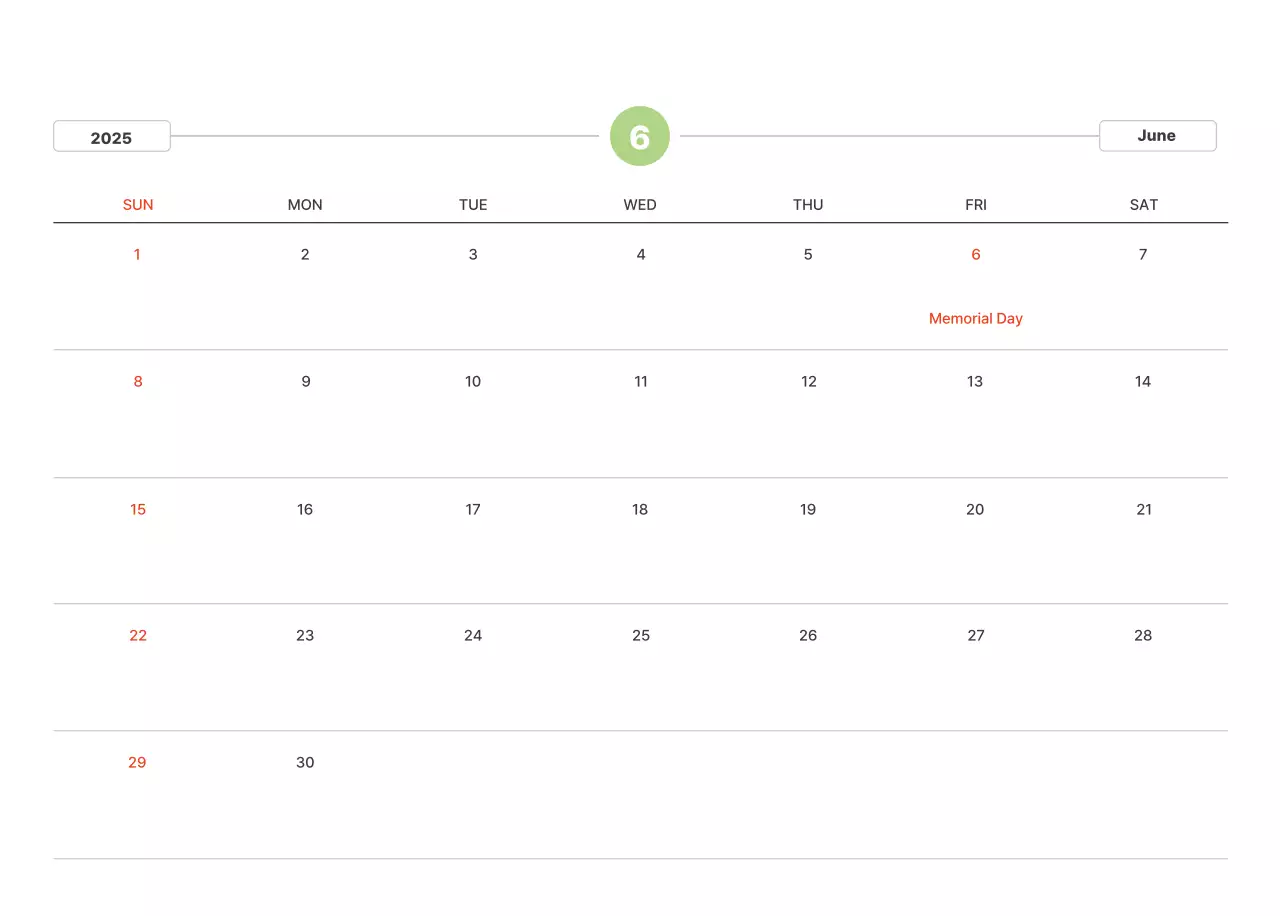Click the red date 6 on Friday
The image size is (1280, 916).
click(x=975, y=255)
